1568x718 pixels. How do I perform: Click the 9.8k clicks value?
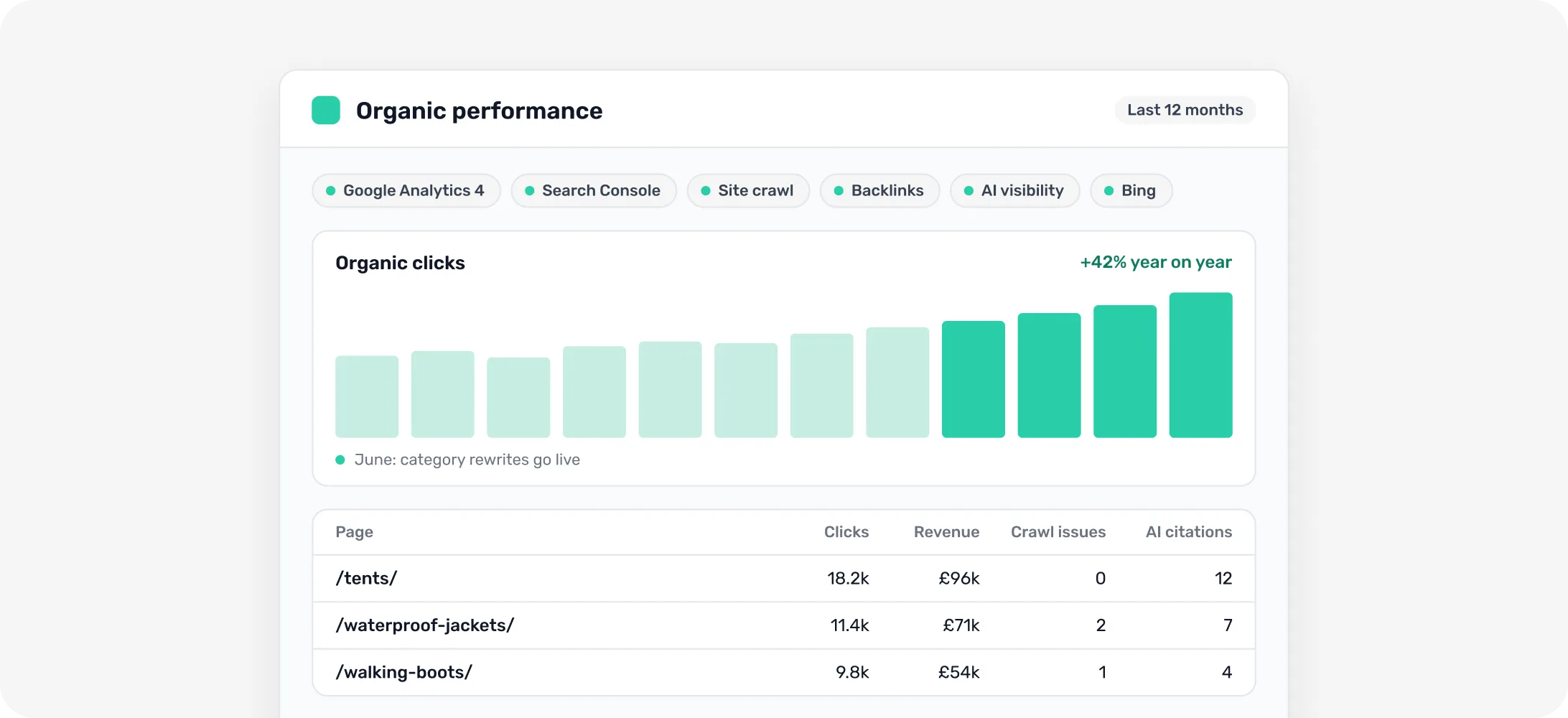pos(852,672)
